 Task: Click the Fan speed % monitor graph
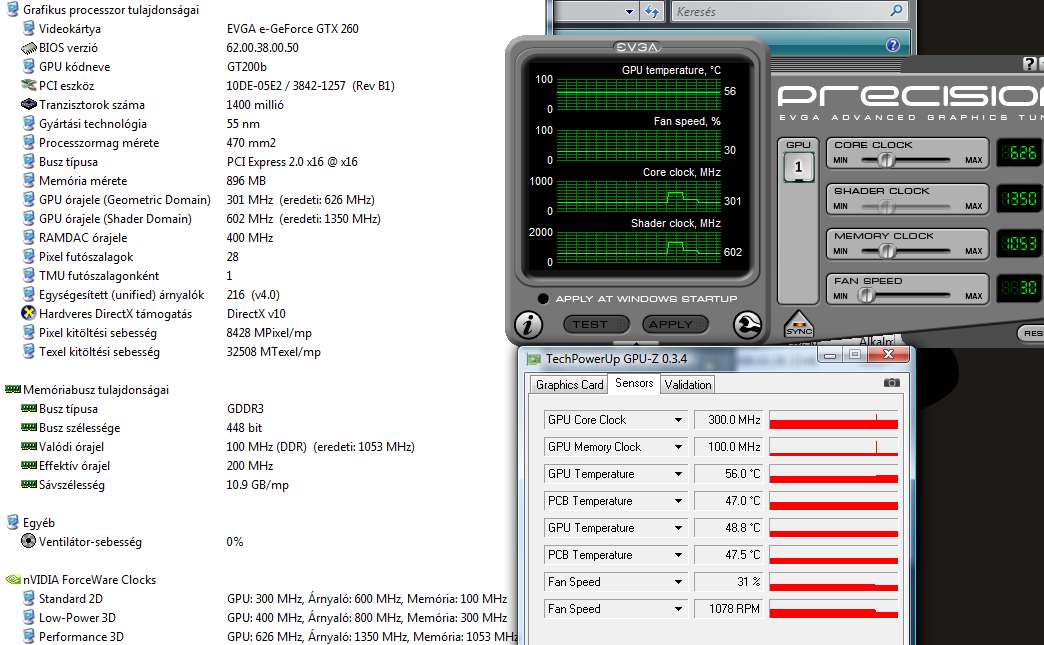click(x=639, y=145)
